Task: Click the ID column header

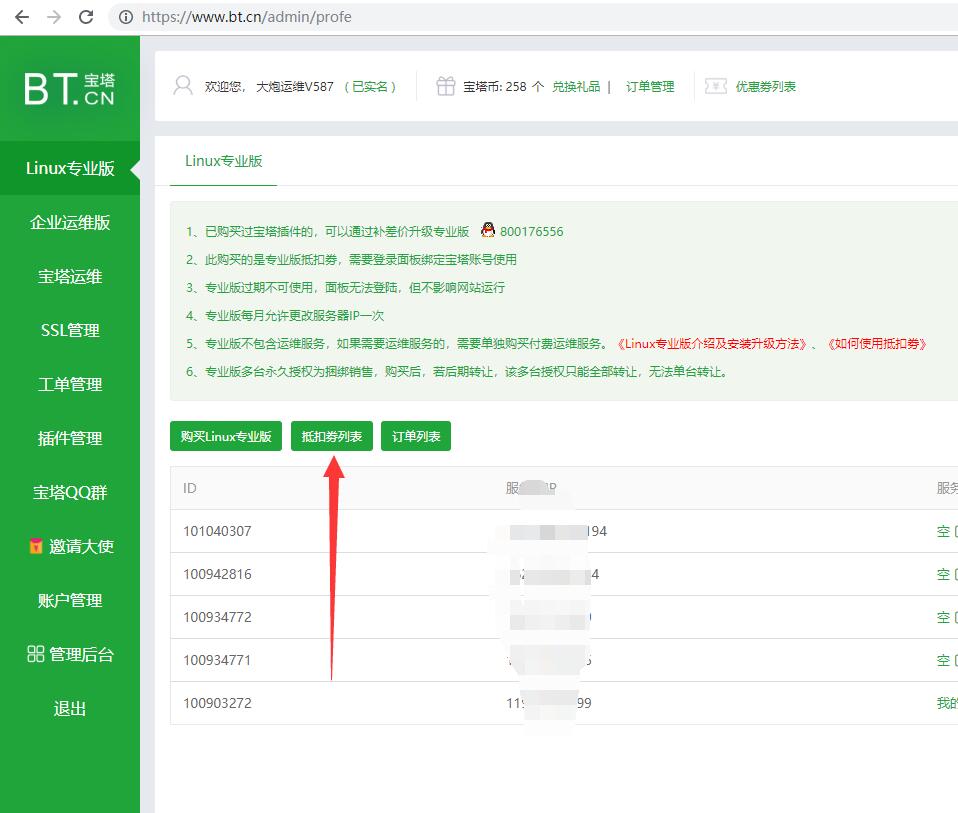Action: click(190, 488)
